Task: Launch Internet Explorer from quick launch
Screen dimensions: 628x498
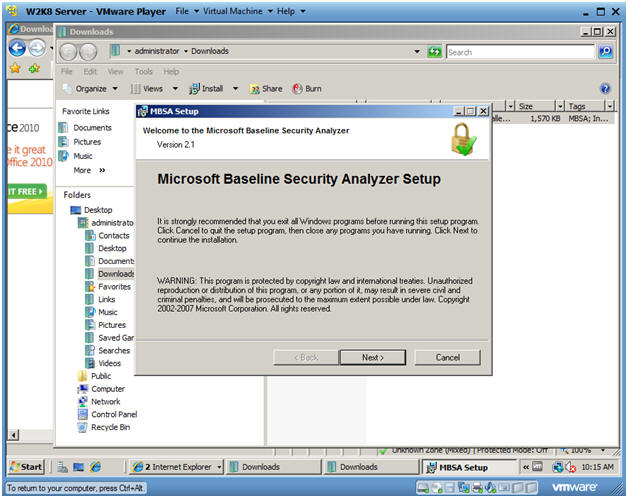Action: [95, 467]
